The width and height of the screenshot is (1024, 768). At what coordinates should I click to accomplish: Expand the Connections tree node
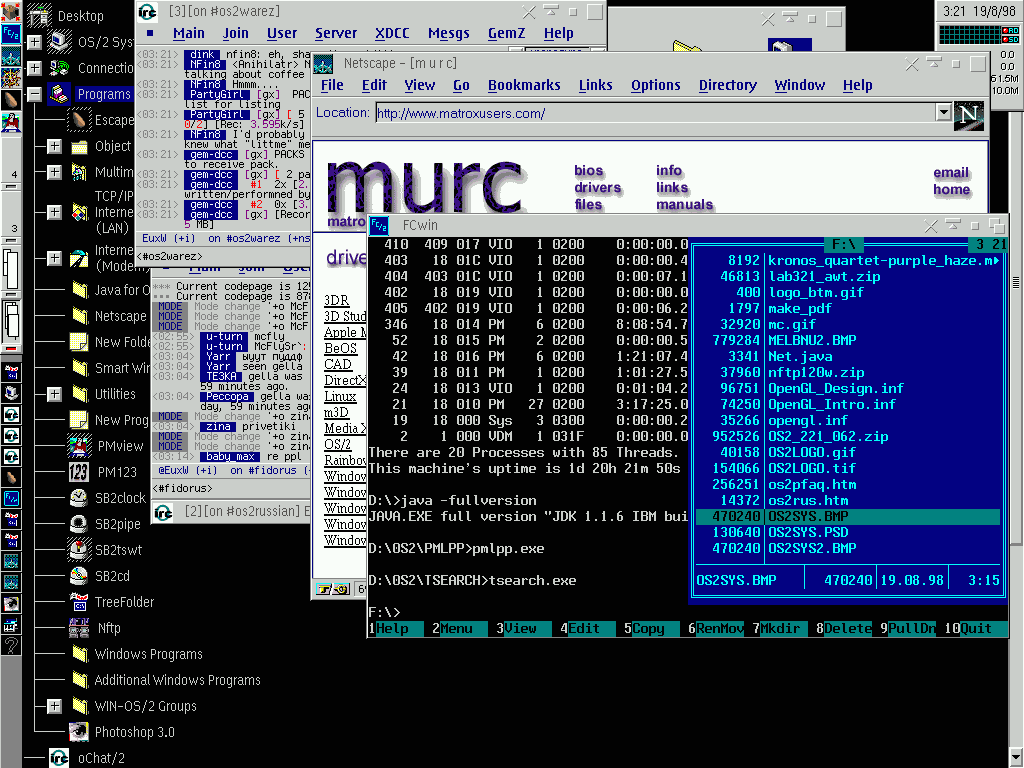(34, 68)
